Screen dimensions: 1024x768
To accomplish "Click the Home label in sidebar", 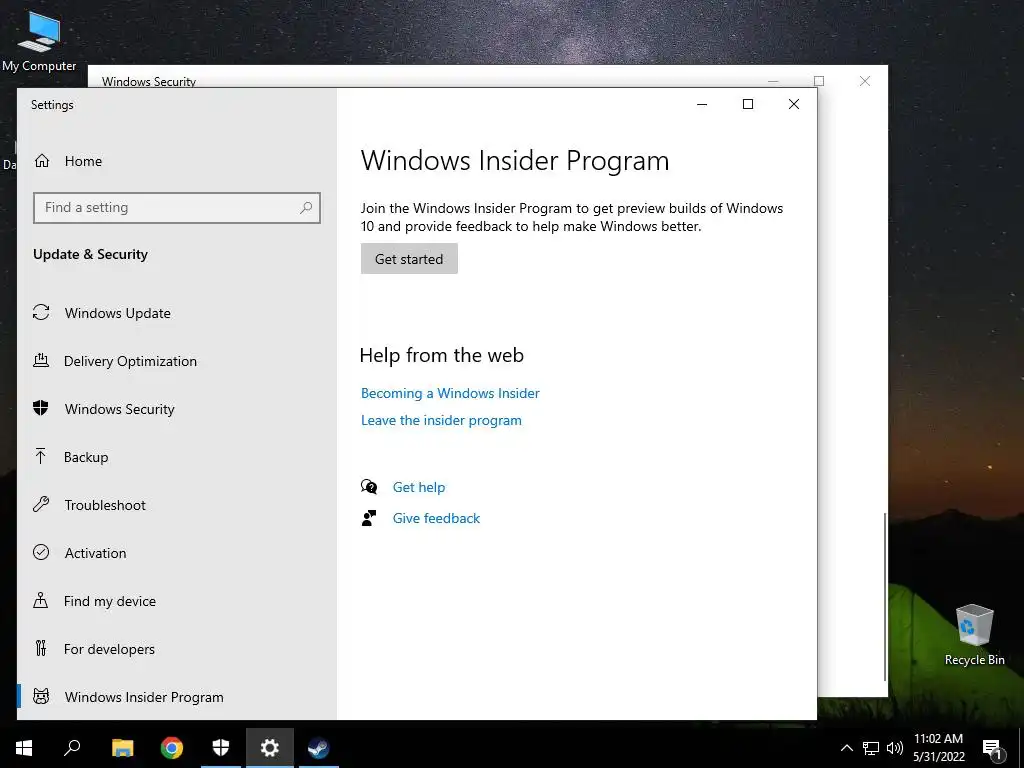I will pos(83,161).
